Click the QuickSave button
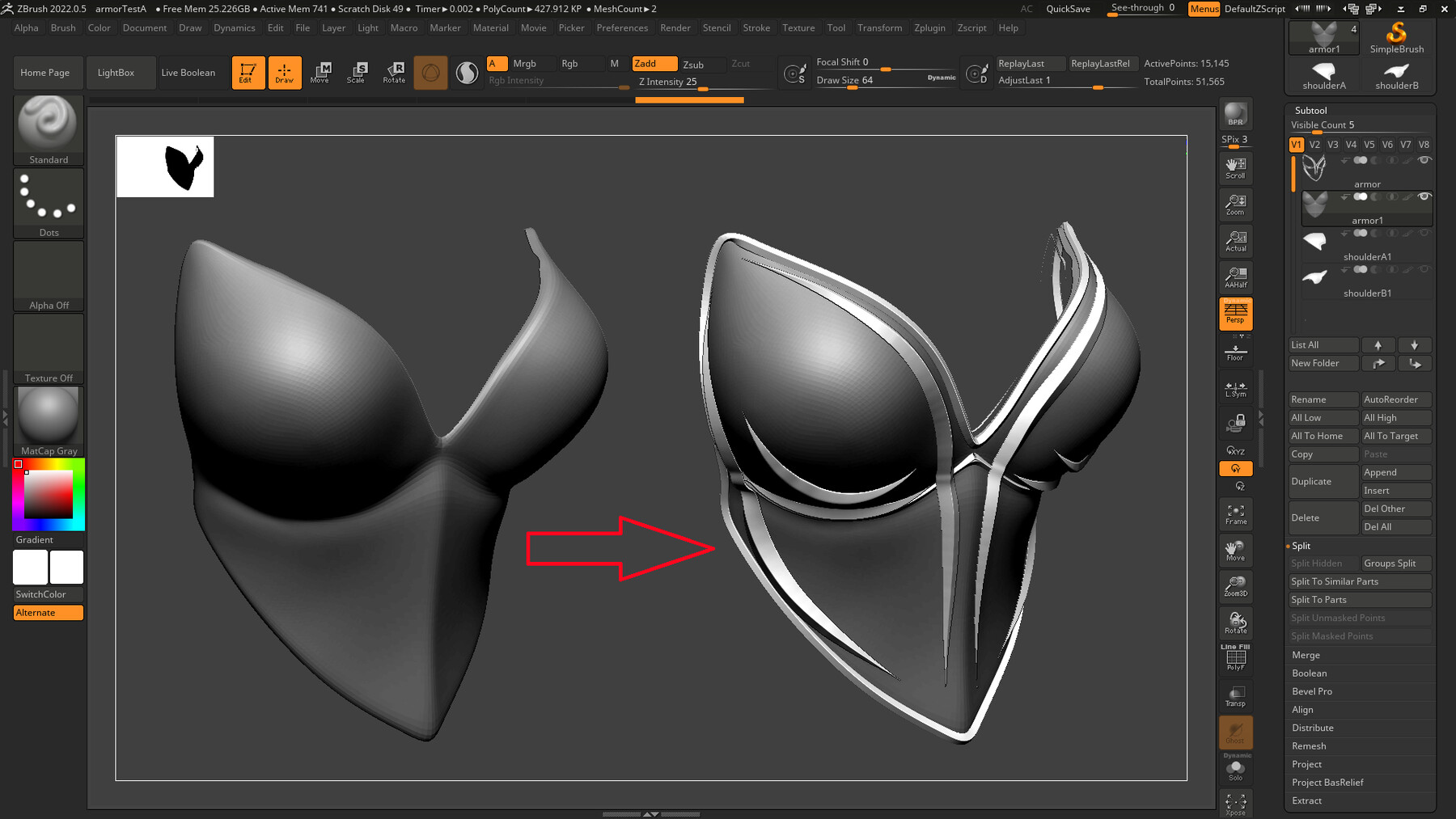1456x819 pixels. click(x=1068, y=9)
